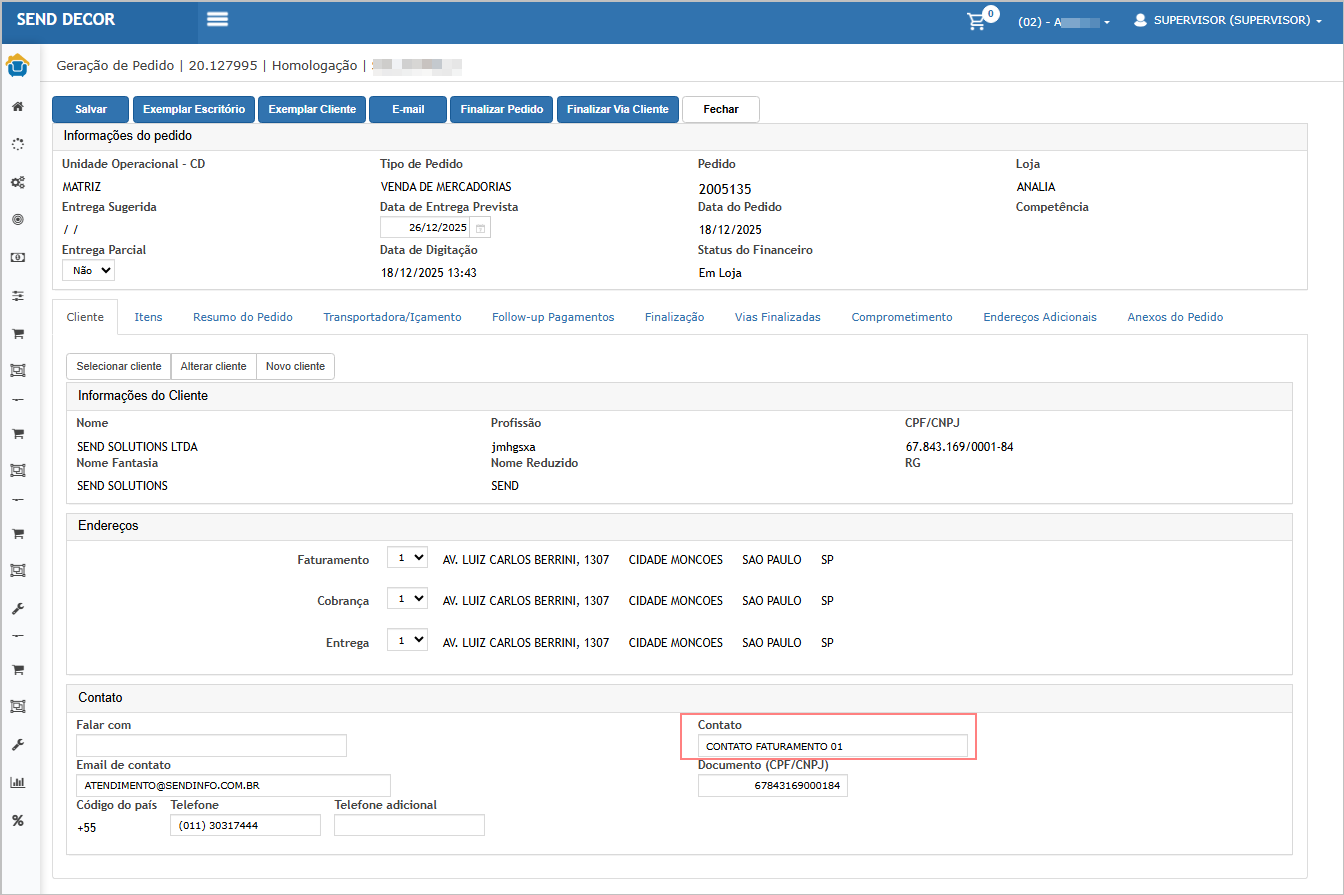Image resolution: width=1344 pixels, height=895 pixels.
Task: Open the bar chart sidebar icon
Action: point(17,782)
